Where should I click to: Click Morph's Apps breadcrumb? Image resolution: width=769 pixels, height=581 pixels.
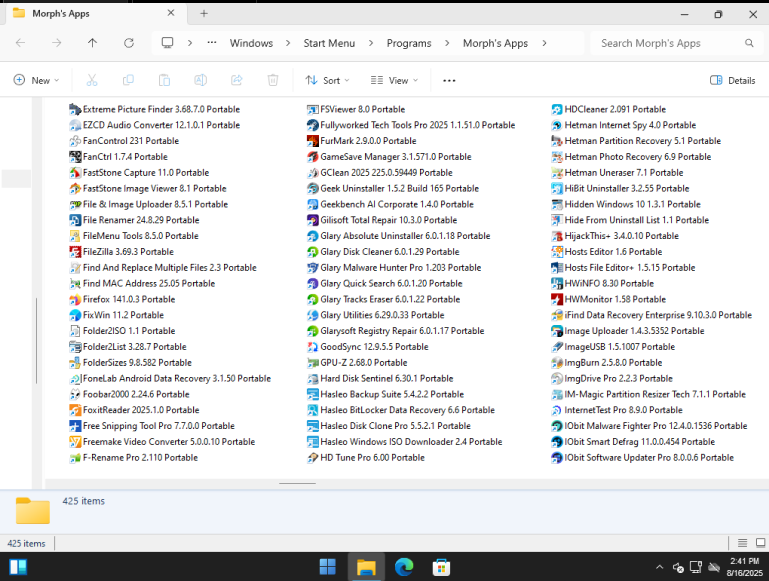pos(495,43)
